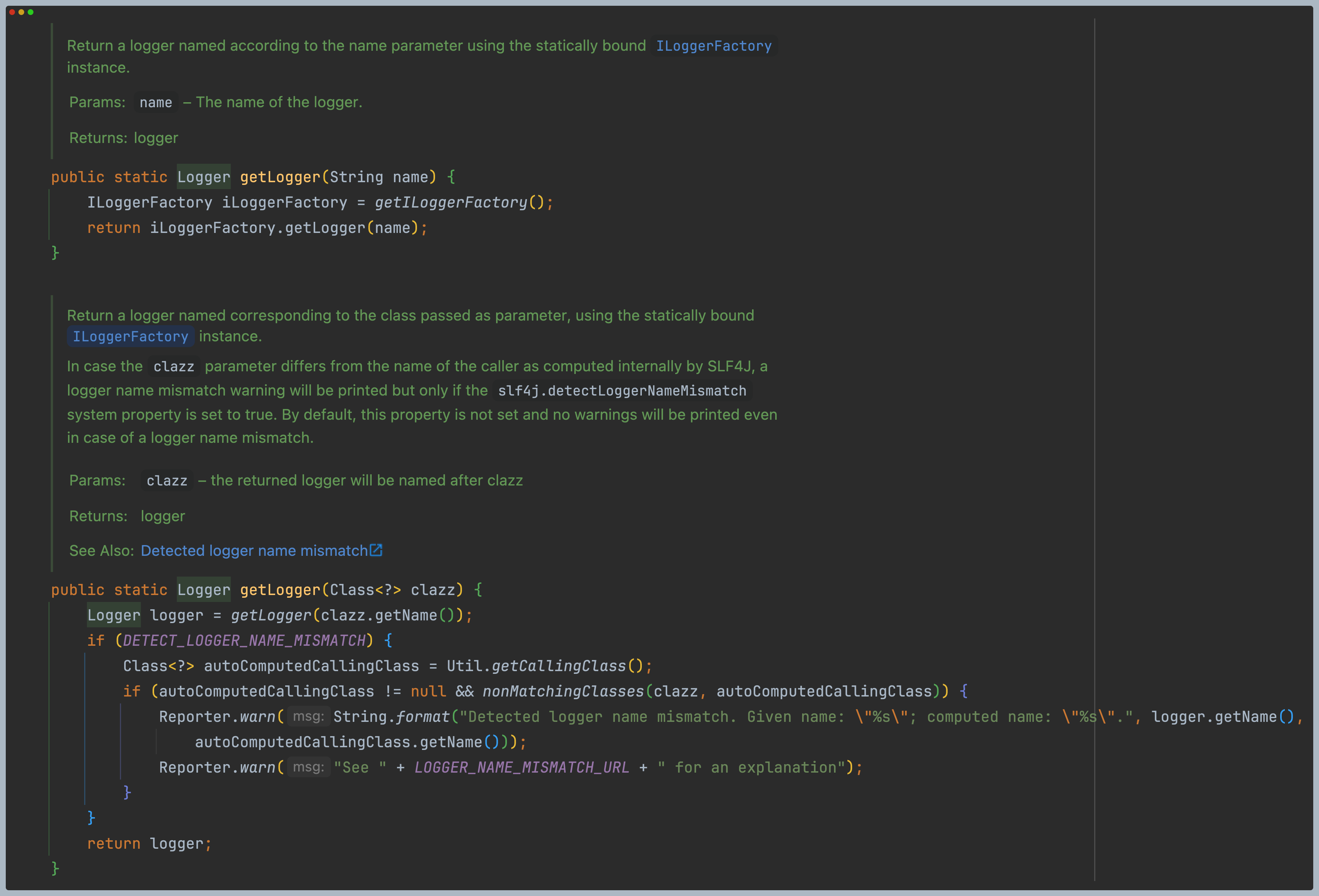
Task: Click external-link icon after 'Detected logger name mismatch'
Action: pyautogui.click(x=376, y=550)
